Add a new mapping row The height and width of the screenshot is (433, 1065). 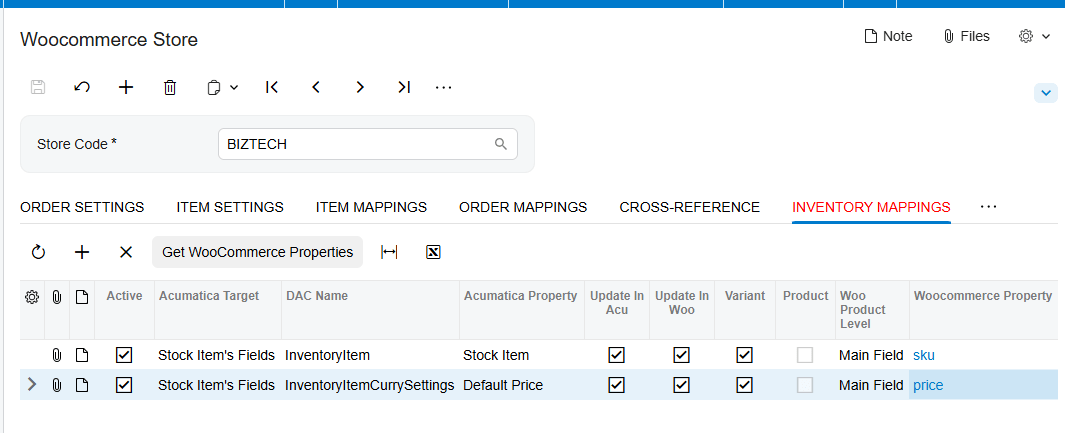coord(82,252)
